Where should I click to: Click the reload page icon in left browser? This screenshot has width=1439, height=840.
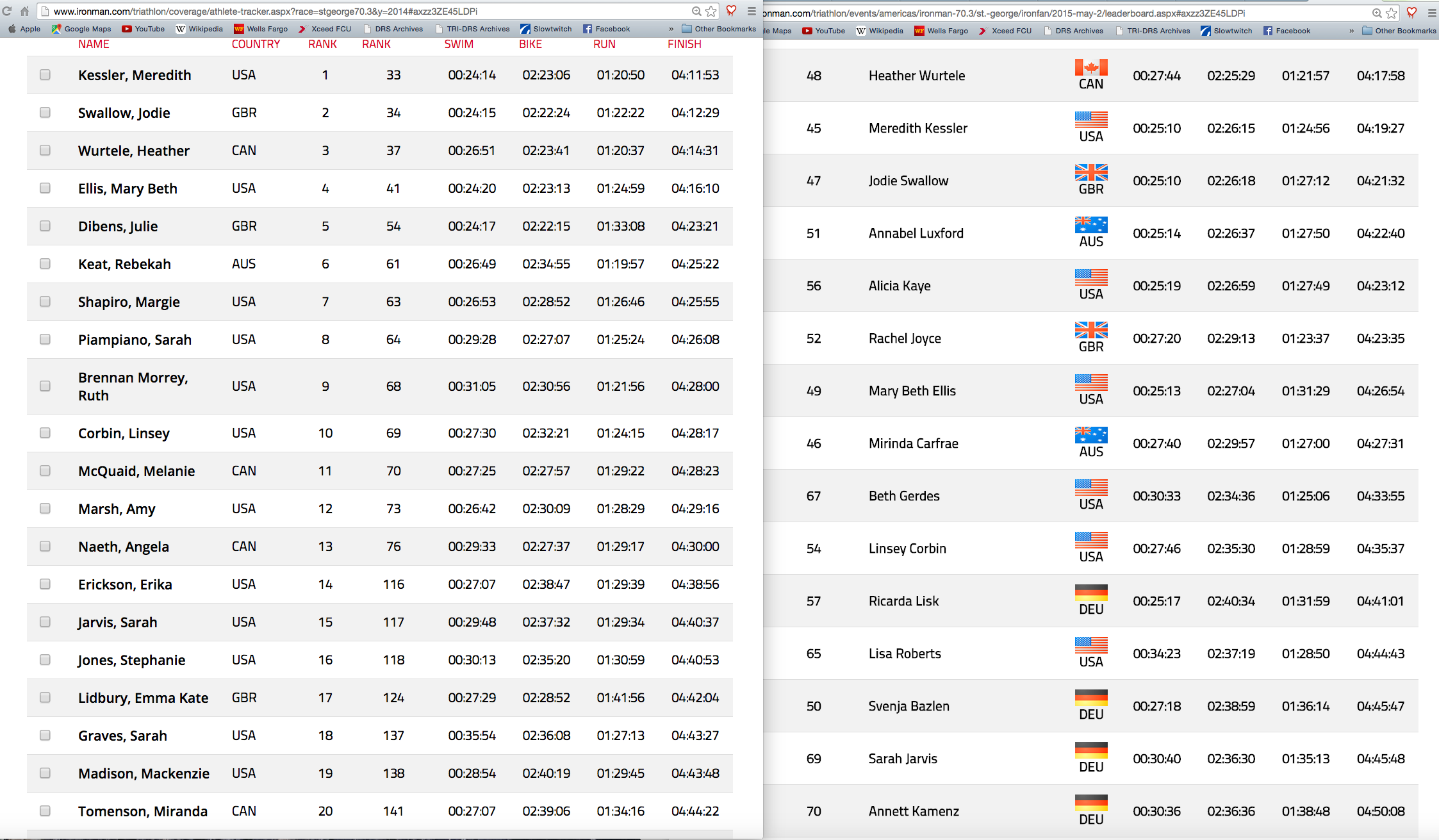click(7, 11)
